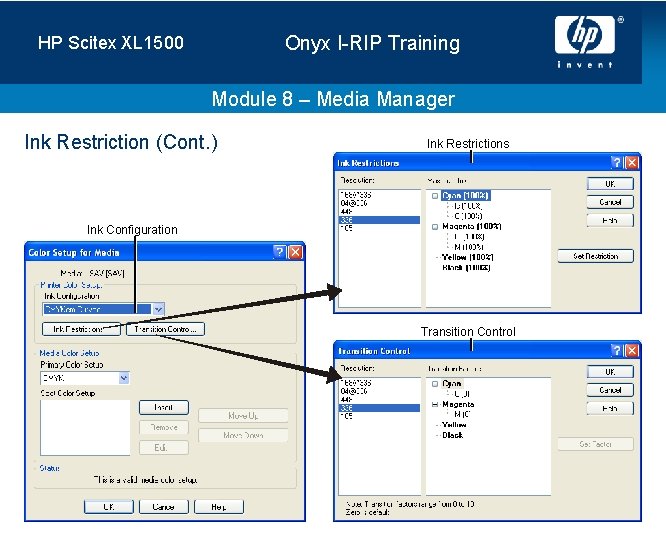
Task: Select Yellow (100%) in the Ink Restrictions tree
Action: click(468, 257)
